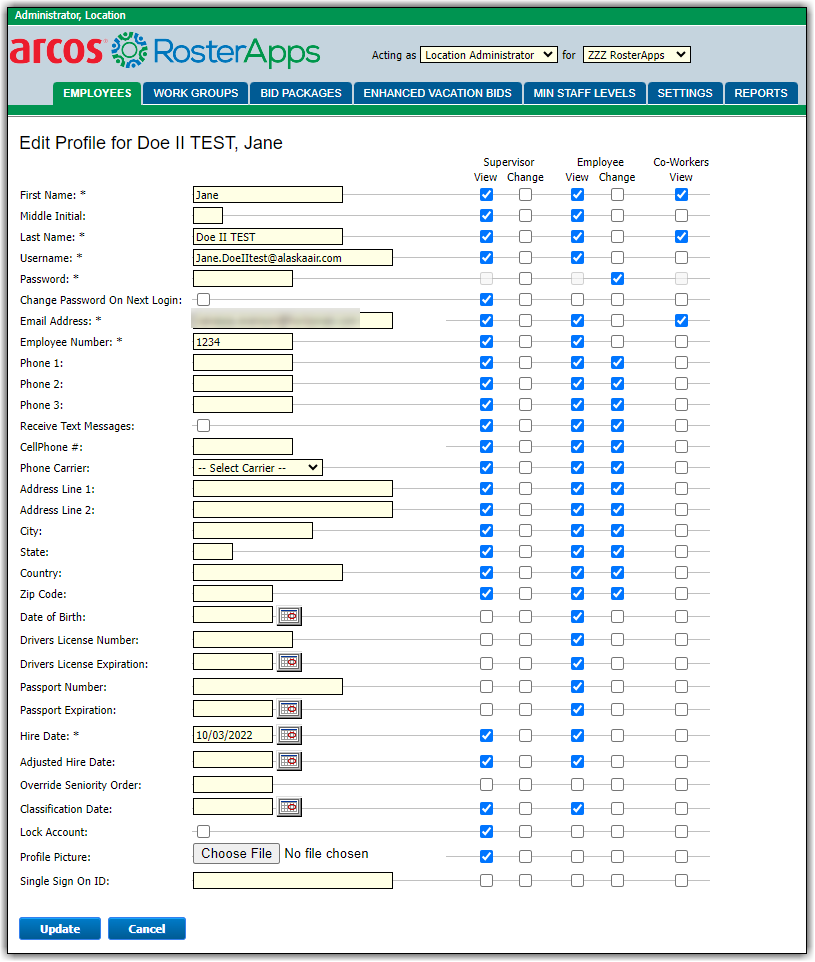
Task: Click the Update button
Action: tap(60, 929)
